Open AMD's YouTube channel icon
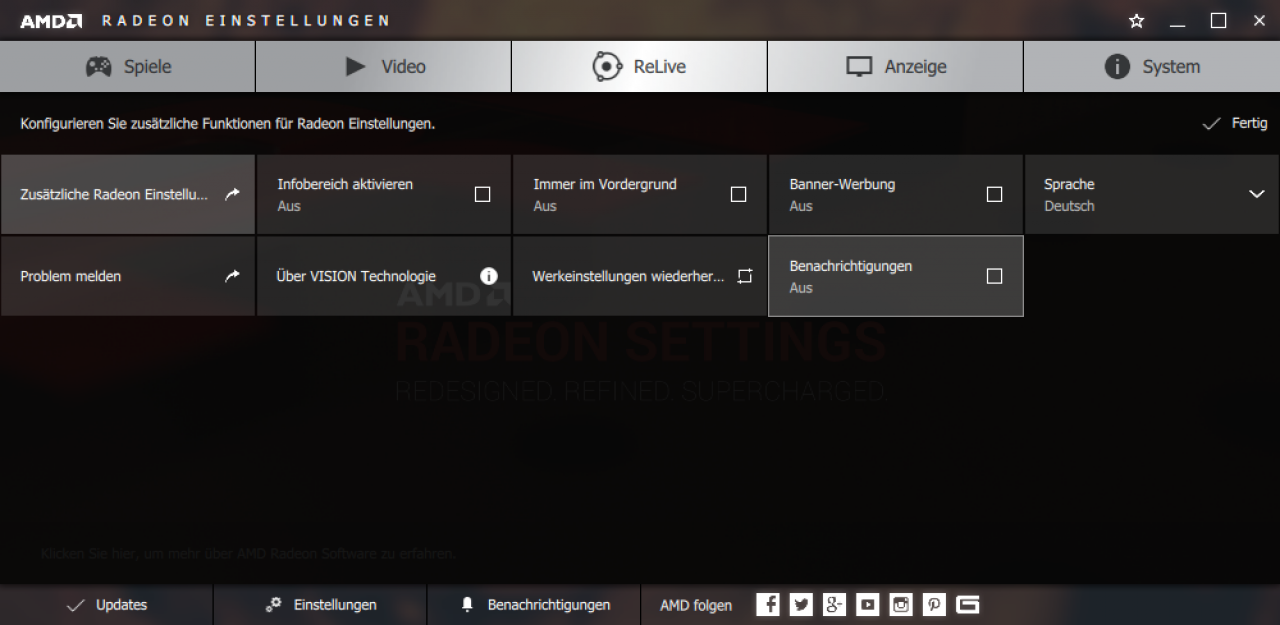This screenshot has height=625, width=1280. (x=868, y=604)
